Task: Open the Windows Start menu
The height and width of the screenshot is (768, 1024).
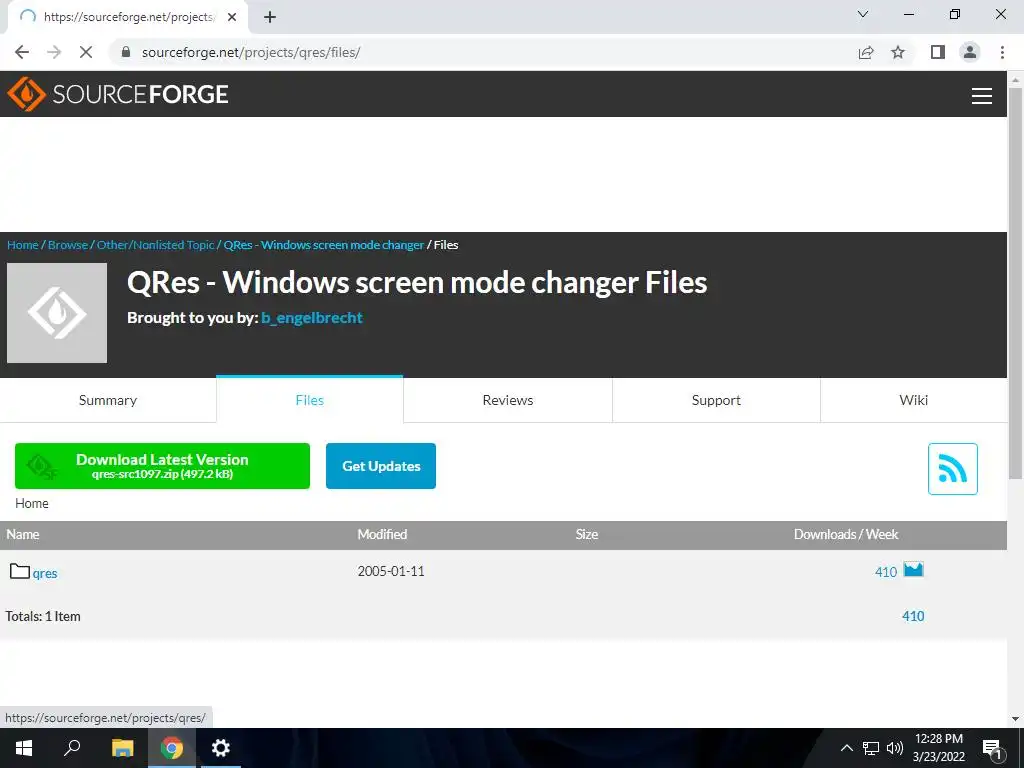Action: coord(24,748)
